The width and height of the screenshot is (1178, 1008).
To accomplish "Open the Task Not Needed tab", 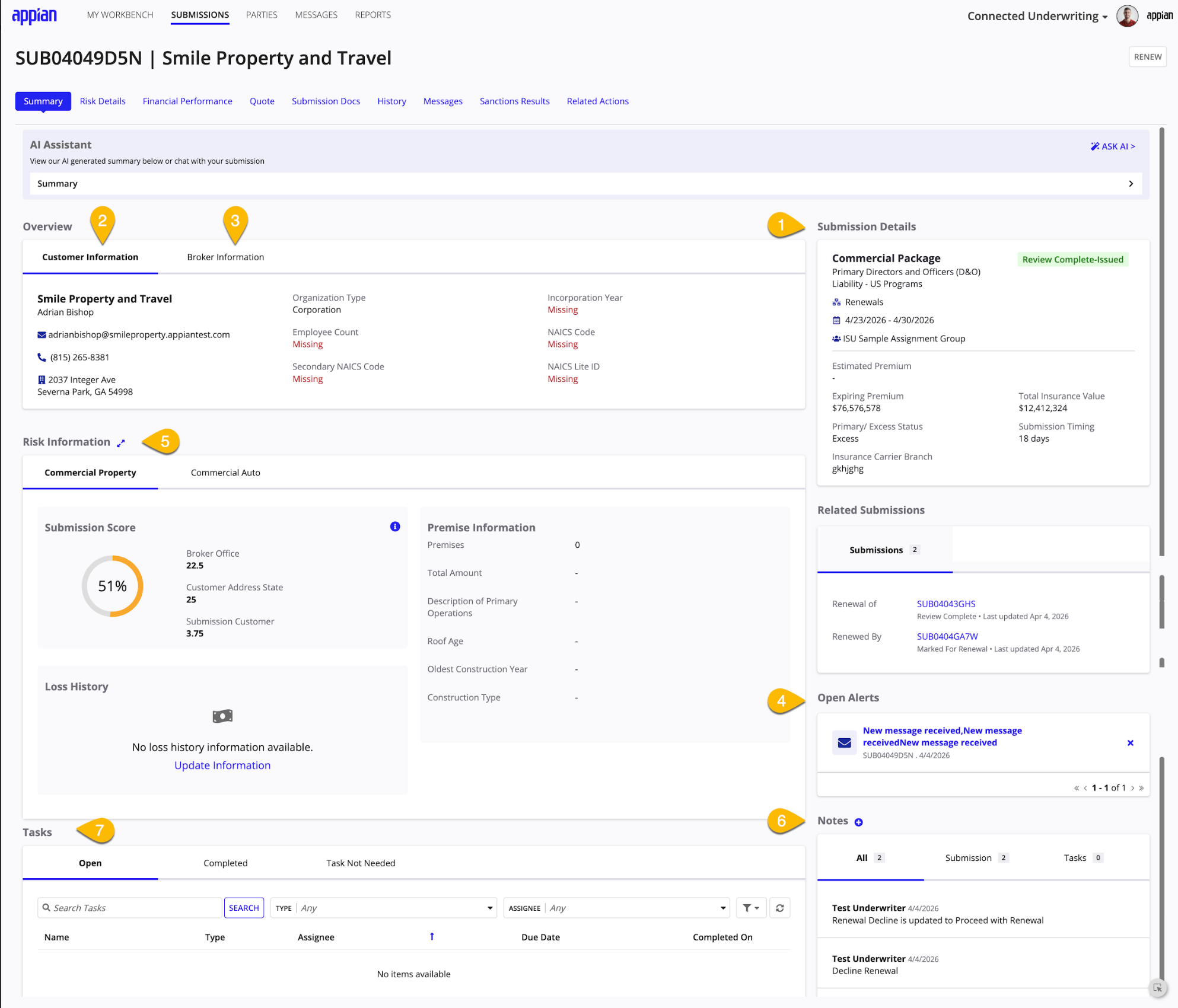I will 361,863.
